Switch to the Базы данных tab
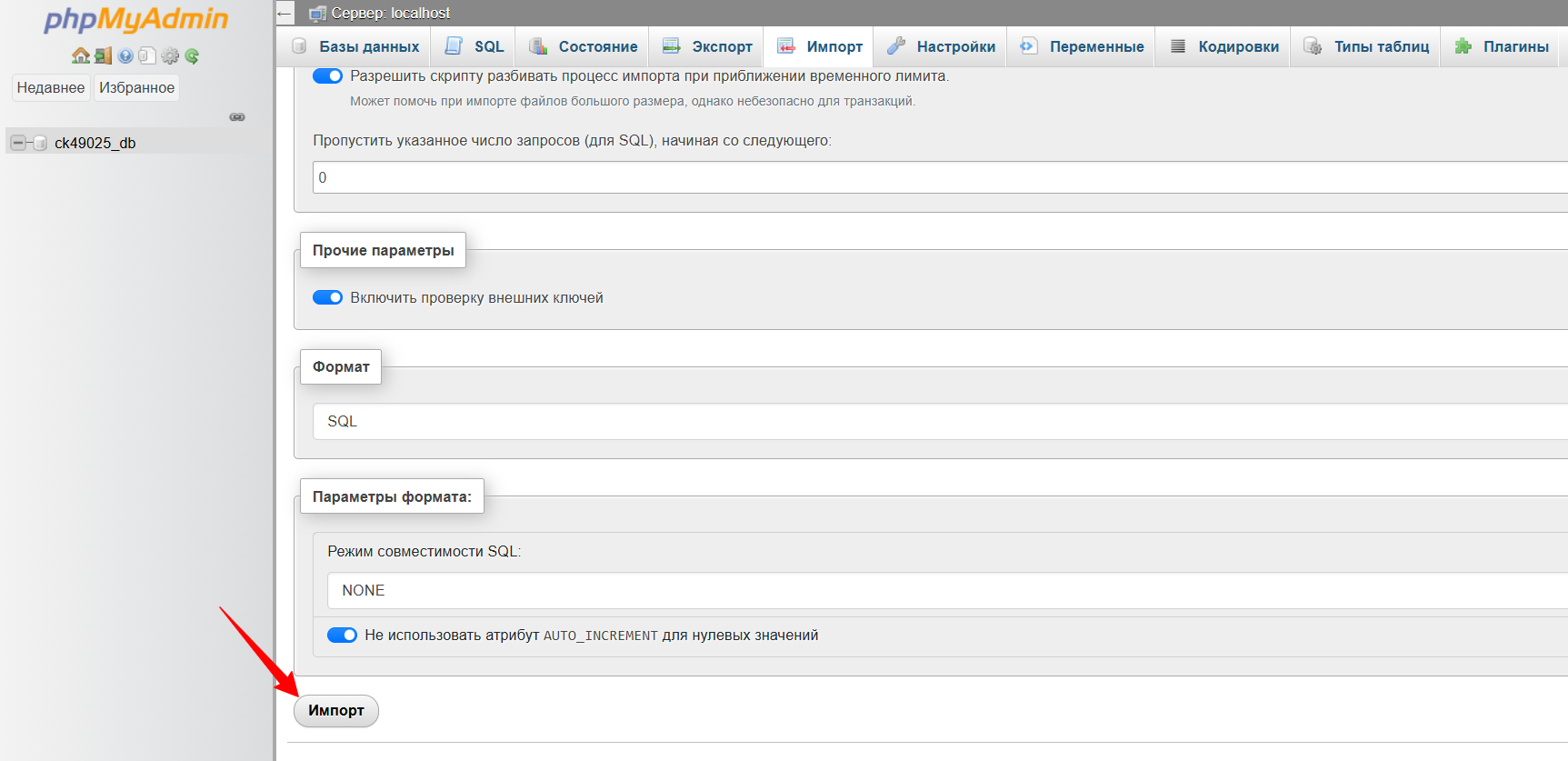This screenshot has height=761, width=1568. click(x=355, y=46)
